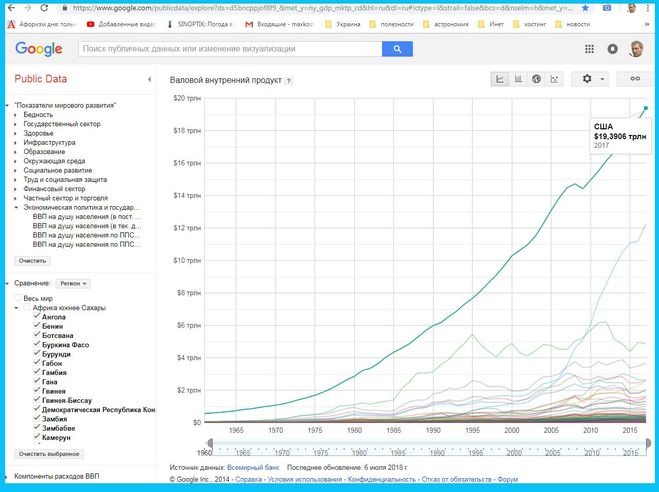The height and width of the screenshot is (492, 659).
Task: Uncheck the Зимбабве checkbox
Action: click(37, 428)
